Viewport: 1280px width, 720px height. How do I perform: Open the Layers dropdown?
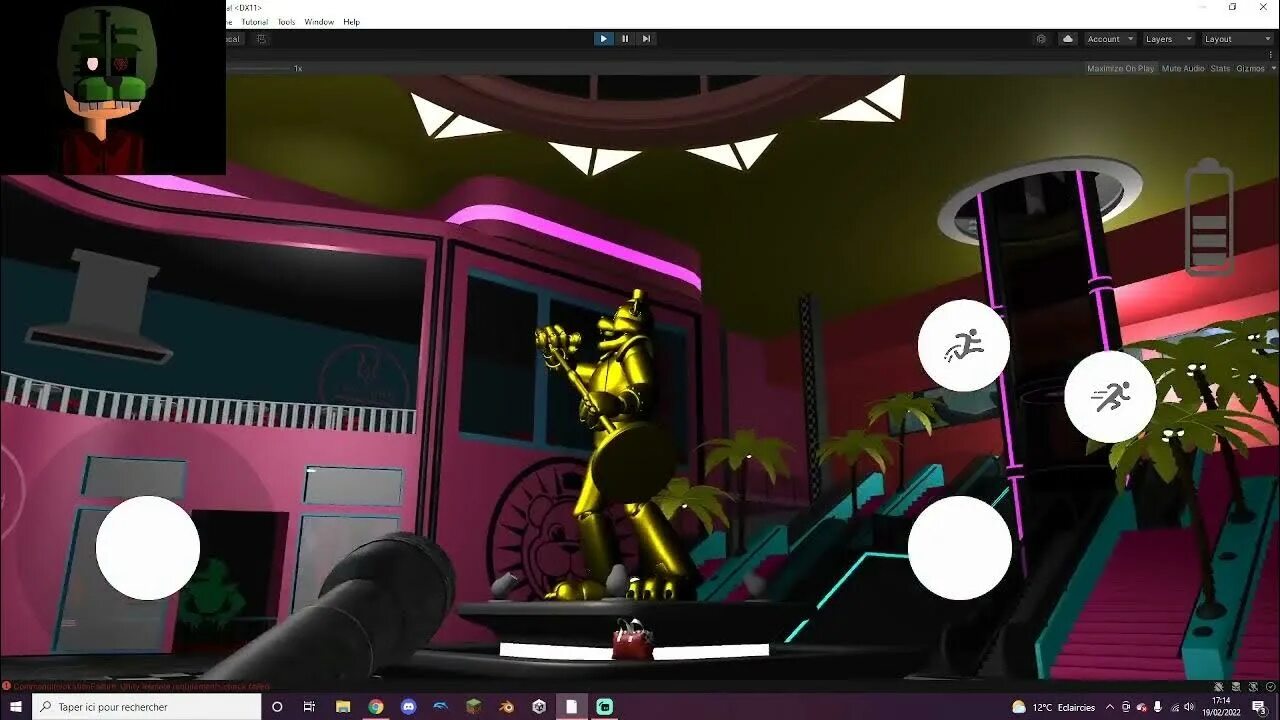point(1168,39)
